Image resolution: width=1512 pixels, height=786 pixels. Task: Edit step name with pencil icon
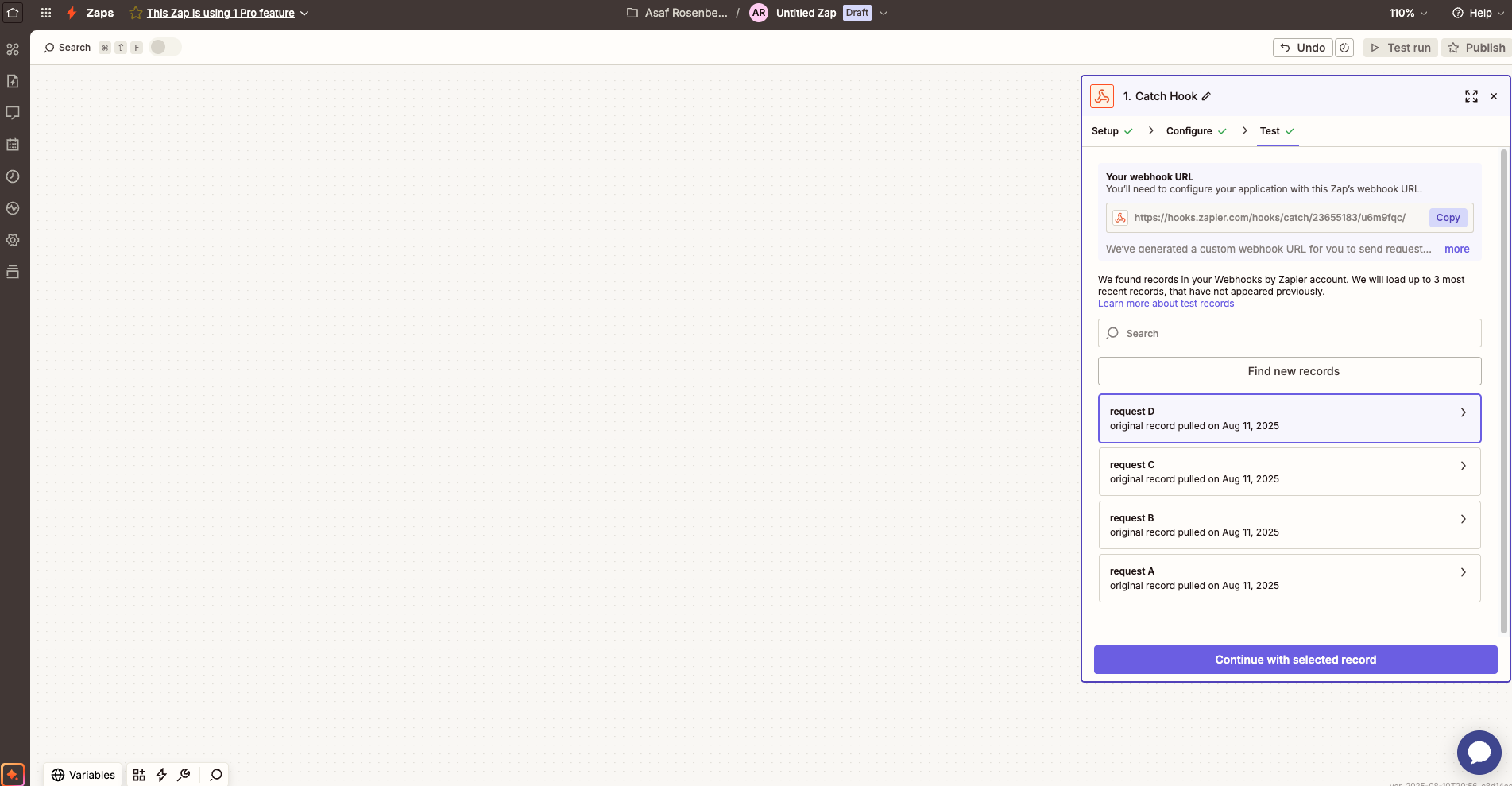1206,96
